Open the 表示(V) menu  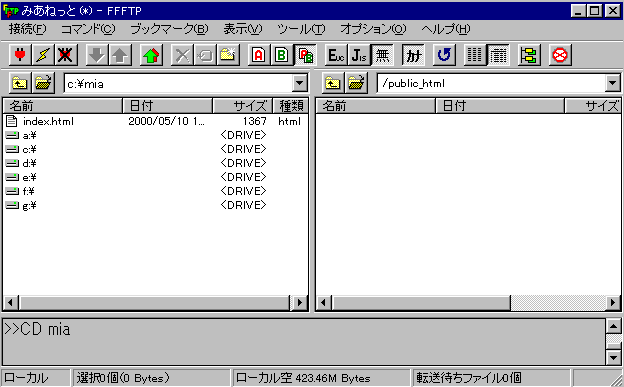(243, 29)
